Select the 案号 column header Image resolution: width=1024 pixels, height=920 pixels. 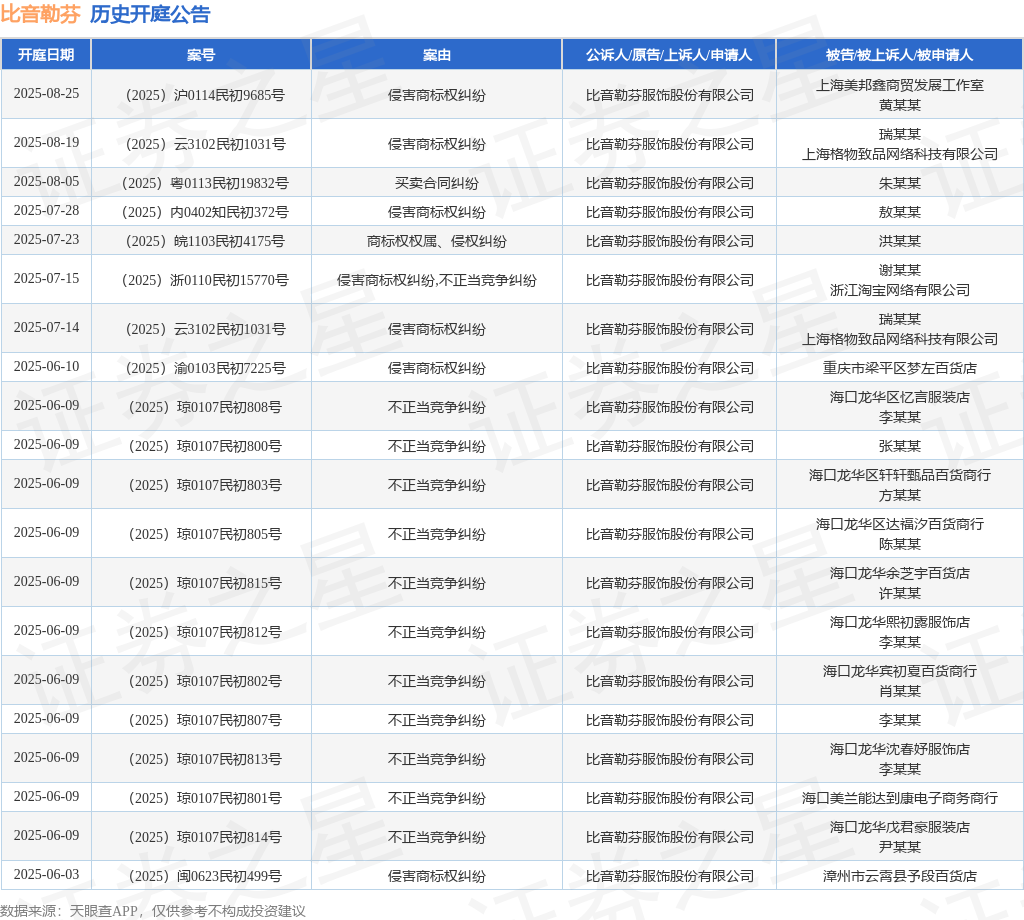click(x=200, y=55)
